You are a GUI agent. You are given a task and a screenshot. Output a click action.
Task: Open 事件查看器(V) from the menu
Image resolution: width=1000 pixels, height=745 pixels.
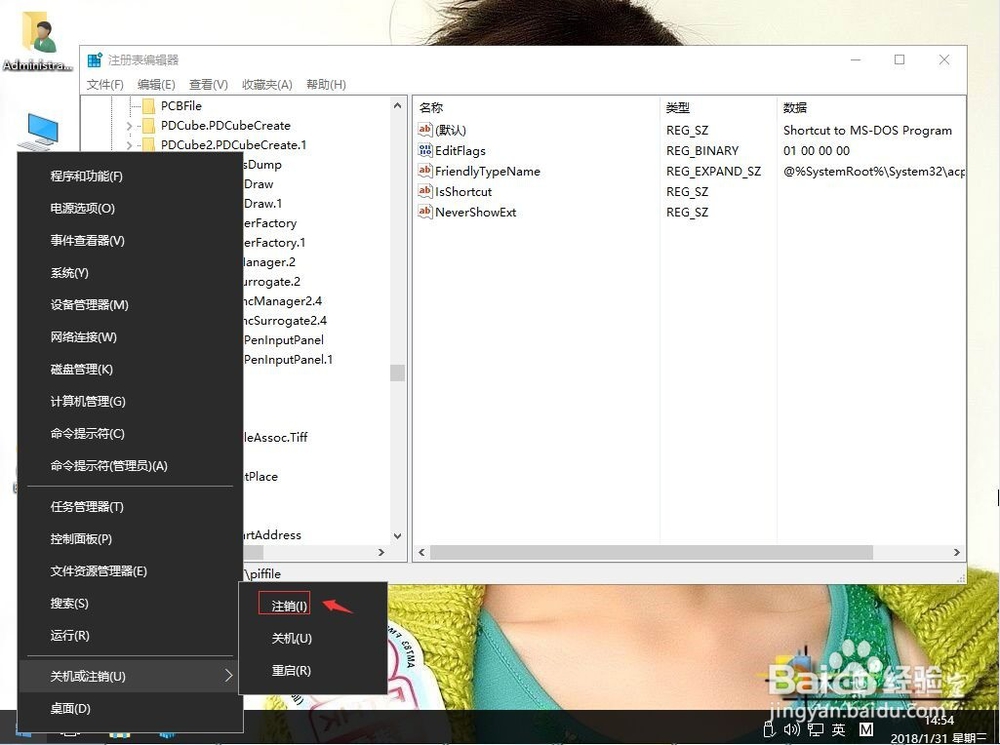tap(130, 240)
